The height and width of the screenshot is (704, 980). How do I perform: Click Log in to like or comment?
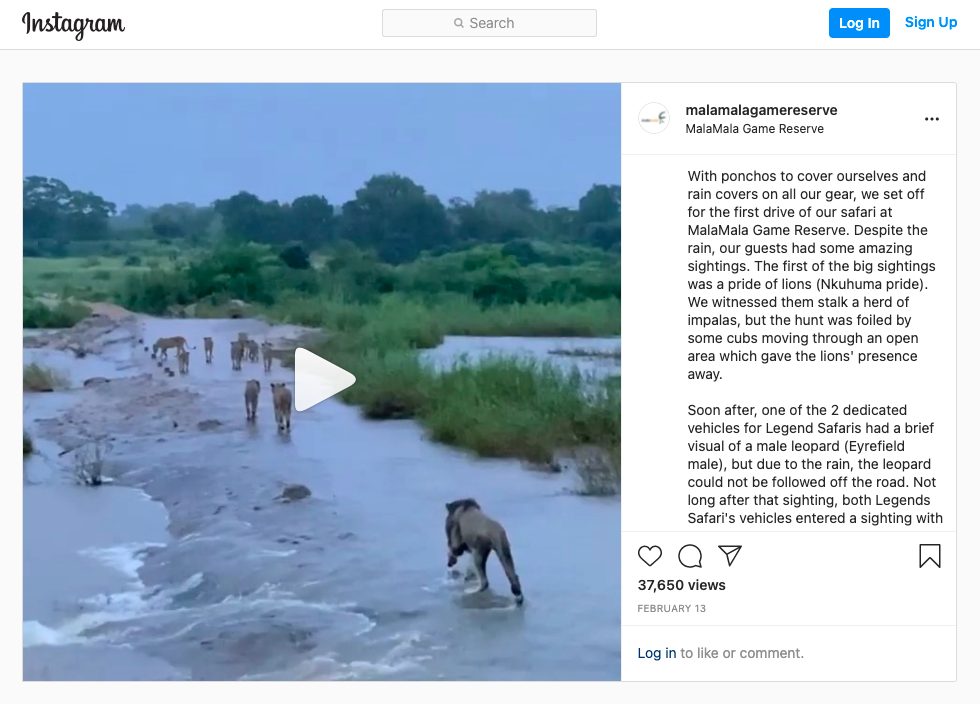click(656, 653)
